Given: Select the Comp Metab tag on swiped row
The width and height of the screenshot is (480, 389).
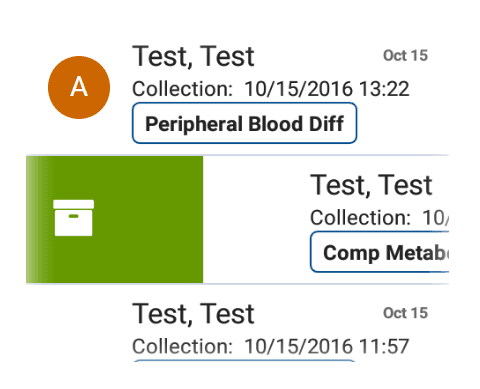Looking at the screenshot, I should tap(380, 252).
